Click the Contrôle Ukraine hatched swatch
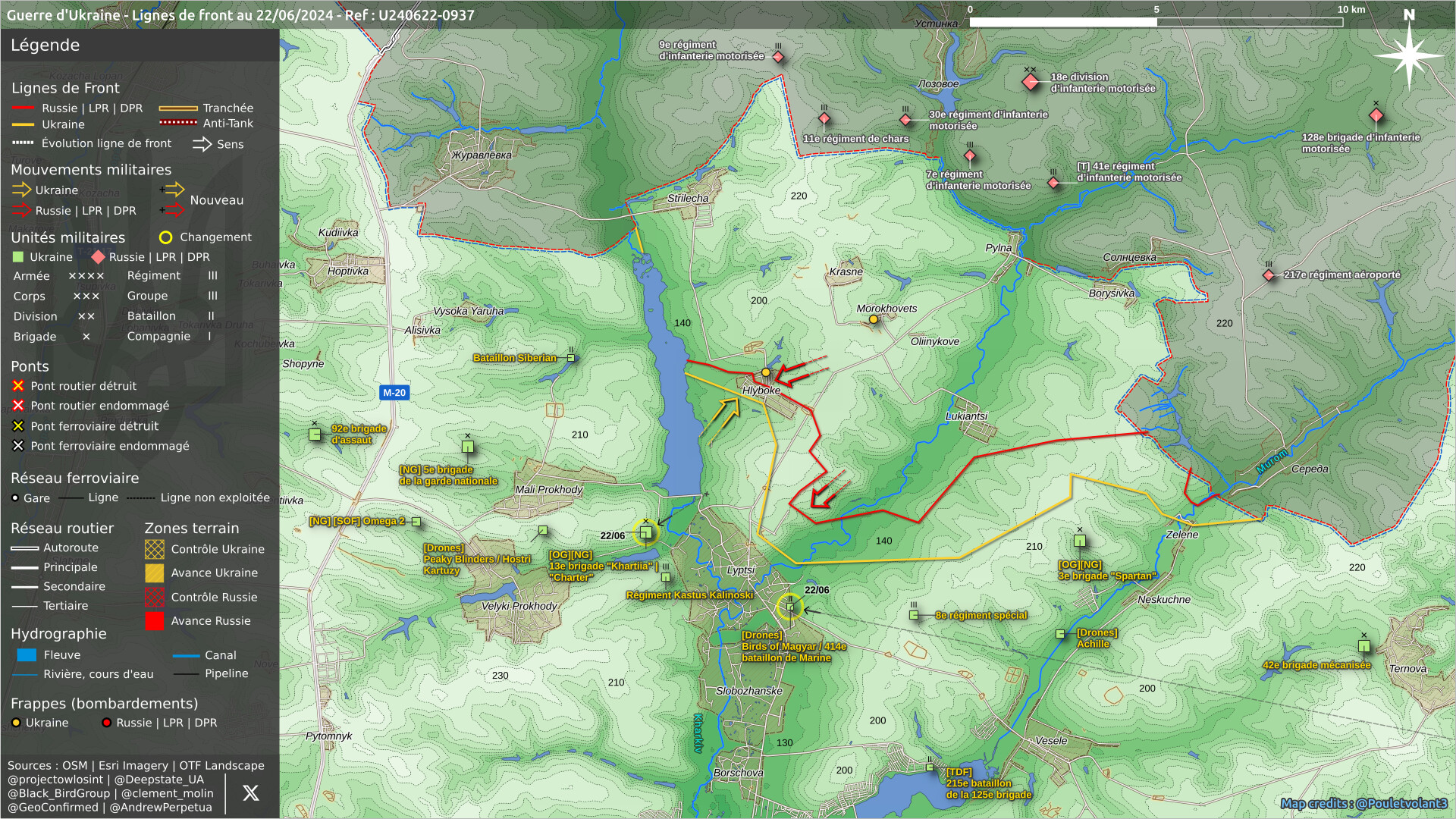 [155, 549]
